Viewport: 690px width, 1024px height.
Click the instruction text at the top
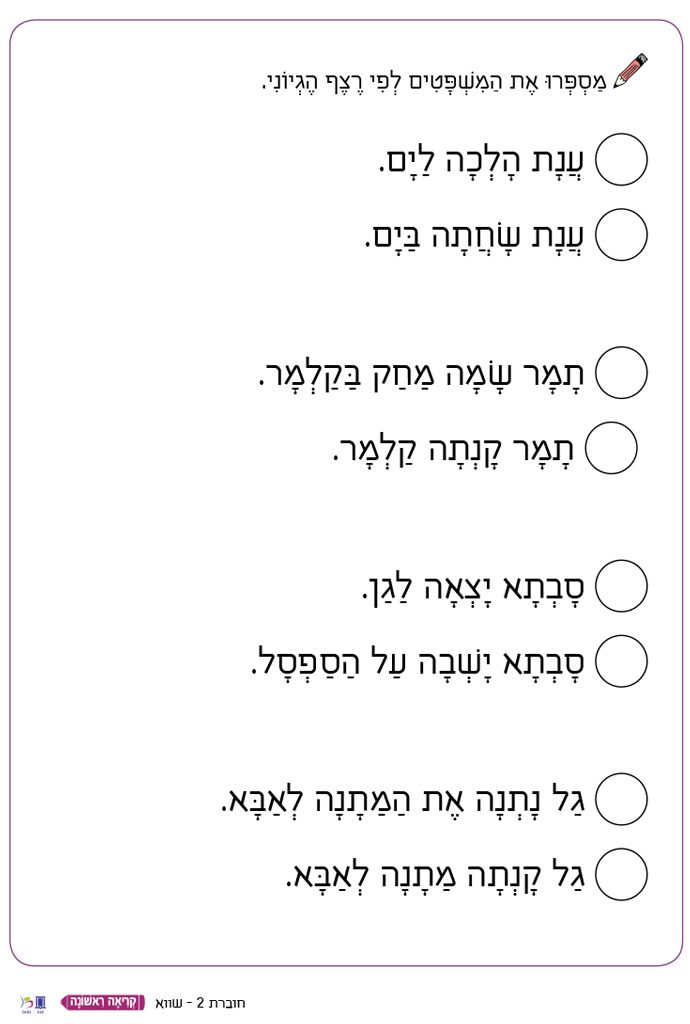[x=434, y=79]
